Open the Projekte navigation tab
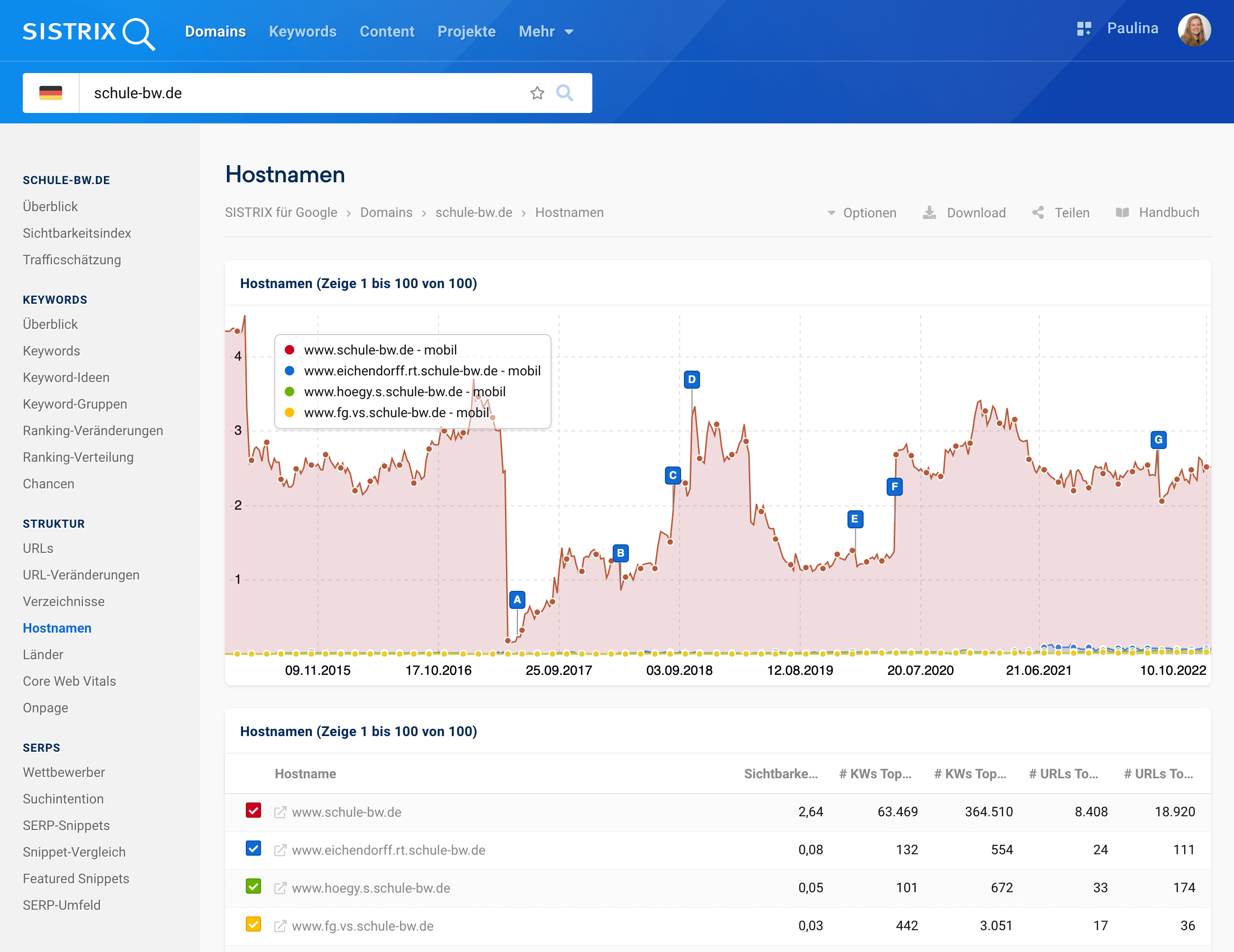This screenshot has width=1234, height=952. (x=466, y=32)
